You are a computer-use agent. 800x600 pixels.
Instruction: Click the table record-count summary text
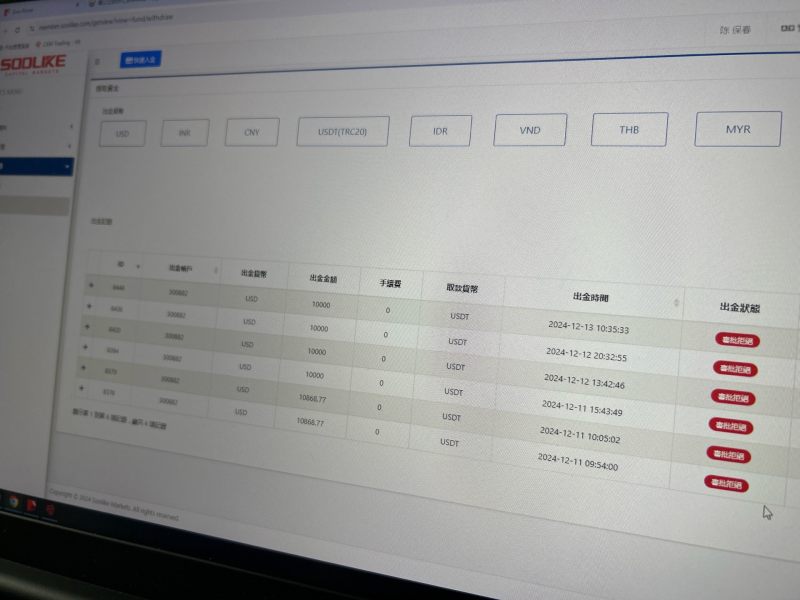pyautogui.click(x=119, y=417)
